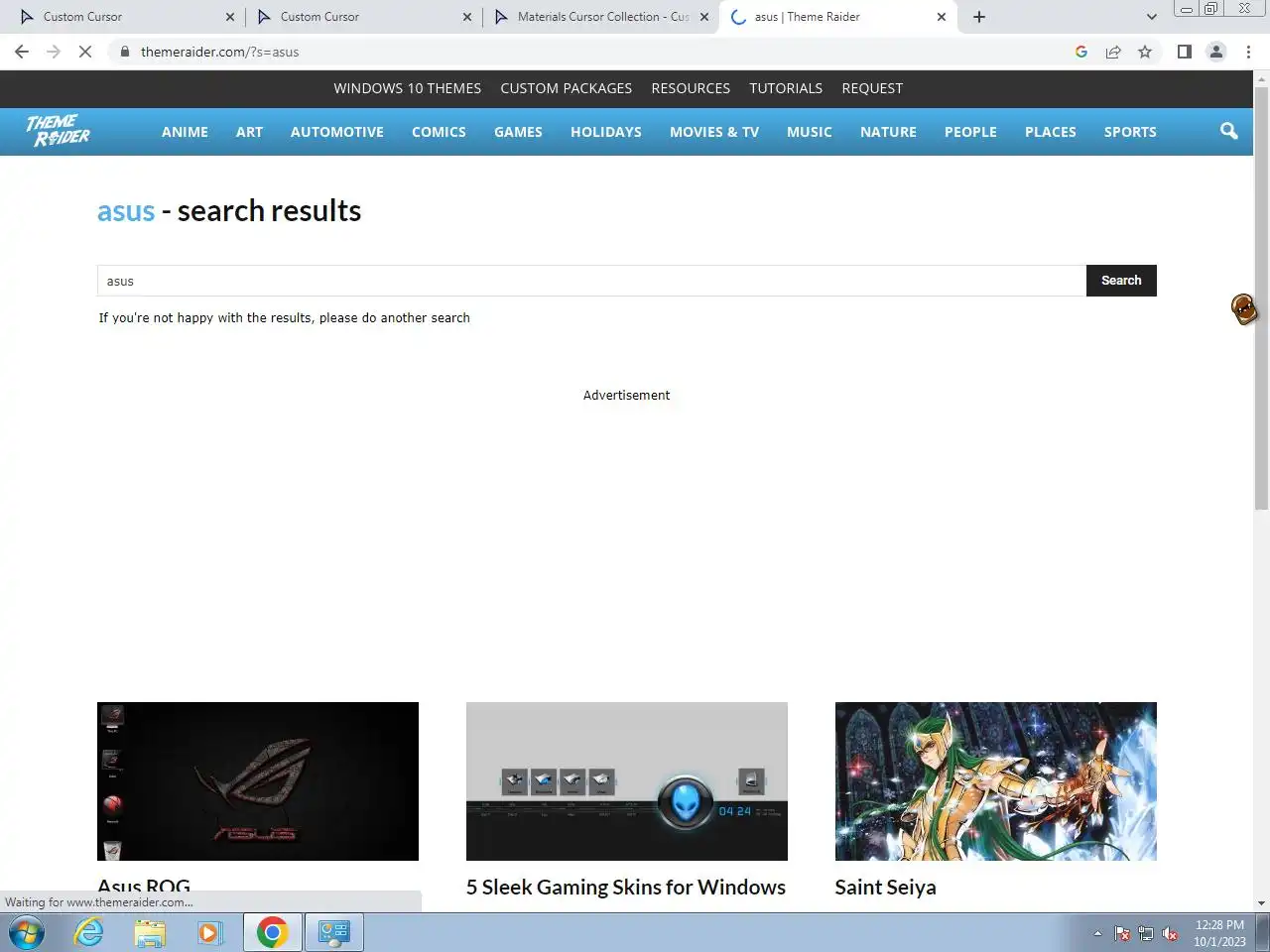Click the custom cursor character icon at right edge

click(1244, 309)
